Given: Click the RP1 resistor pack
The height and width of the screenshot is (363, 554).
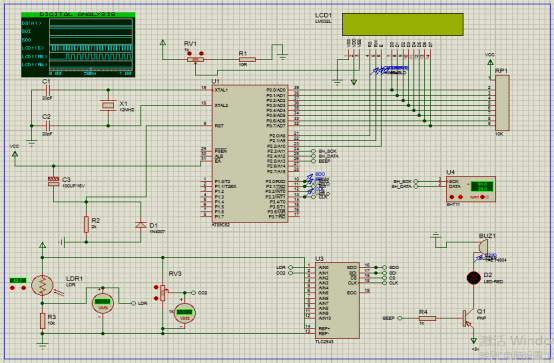Looking at the screenshot, I should pos(502,103).
